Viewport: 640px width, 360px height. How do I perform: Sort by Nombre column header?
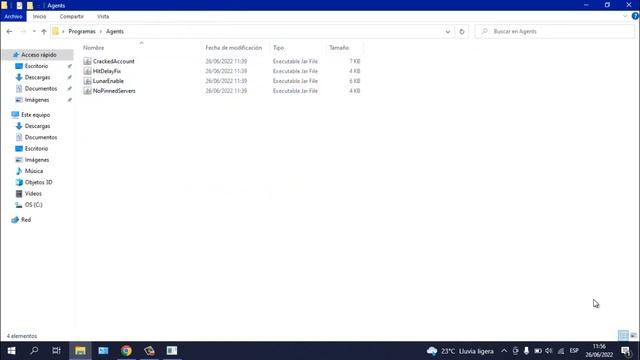pos(93,48)
